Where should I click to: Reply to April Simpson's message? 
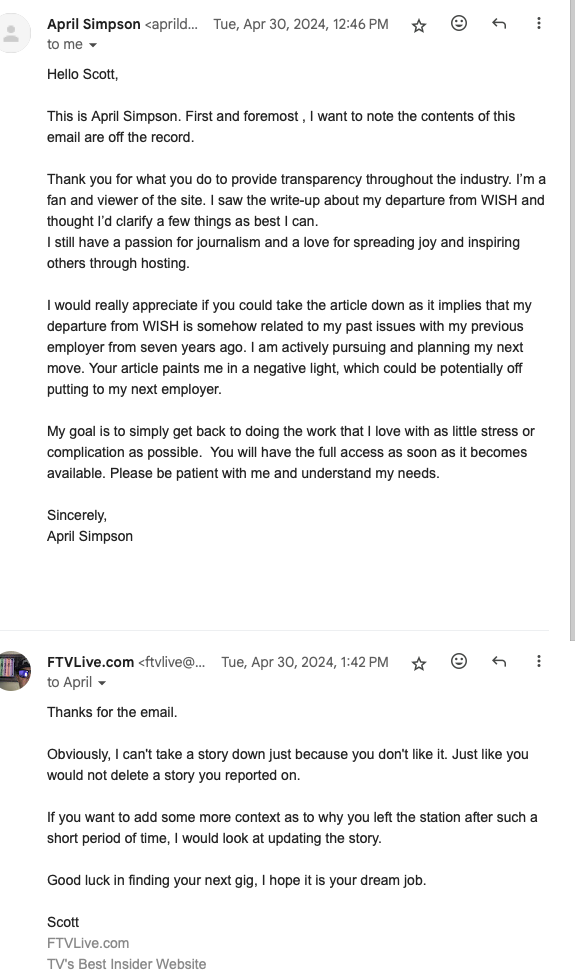click(x=499, y=24)
